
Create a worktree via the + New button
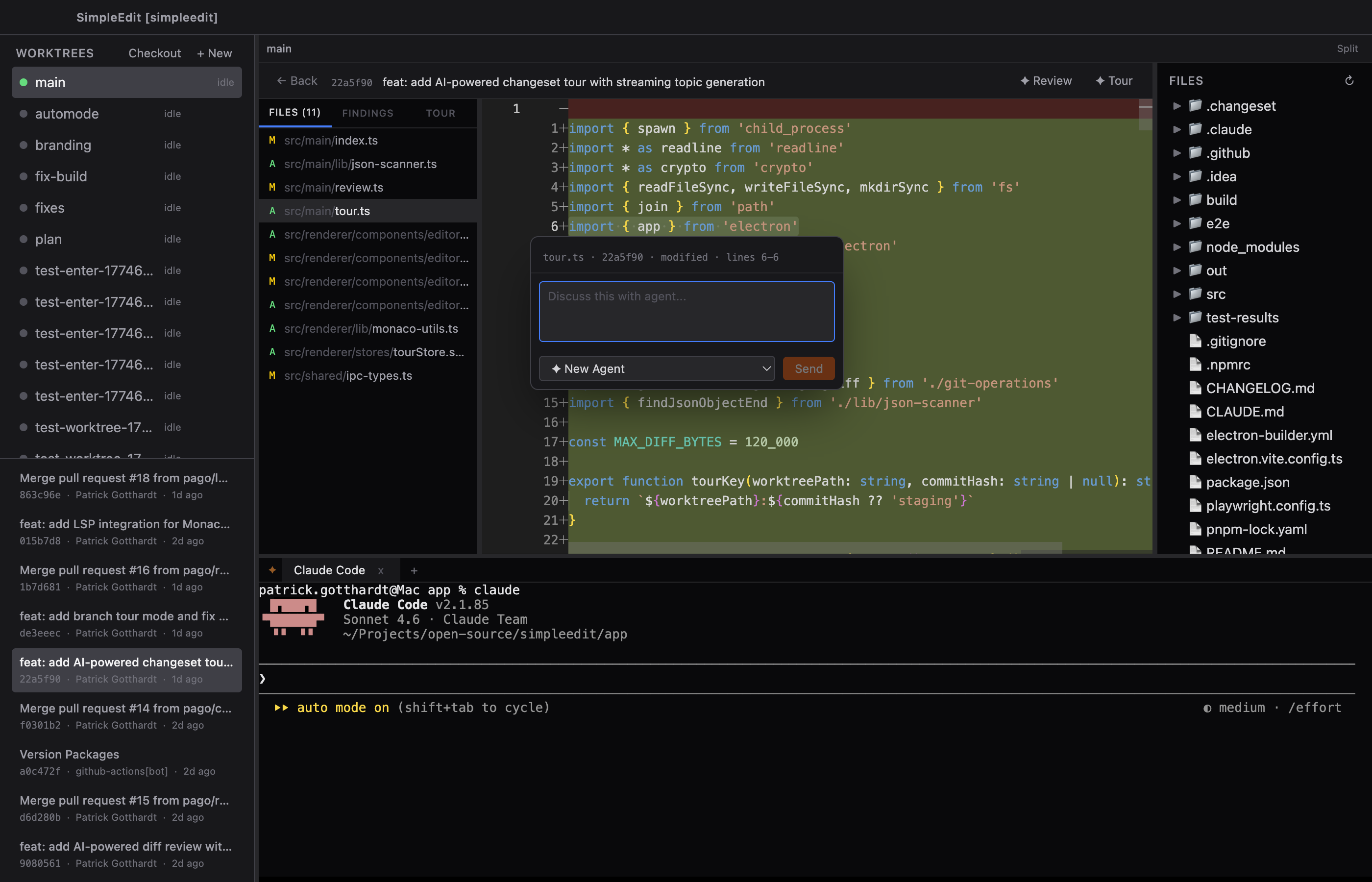click(x=214, y=53)
